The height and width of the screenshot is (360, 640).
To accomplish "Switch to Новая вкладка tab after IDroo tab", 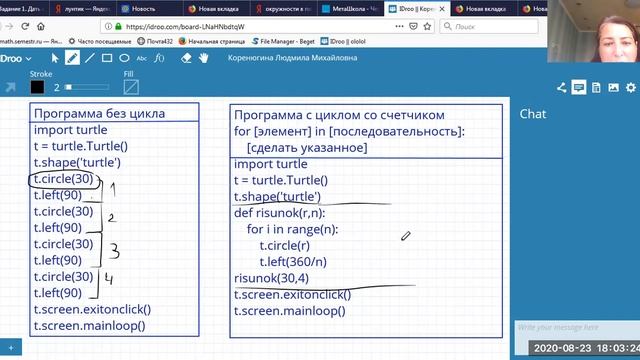I will [483, 9].
